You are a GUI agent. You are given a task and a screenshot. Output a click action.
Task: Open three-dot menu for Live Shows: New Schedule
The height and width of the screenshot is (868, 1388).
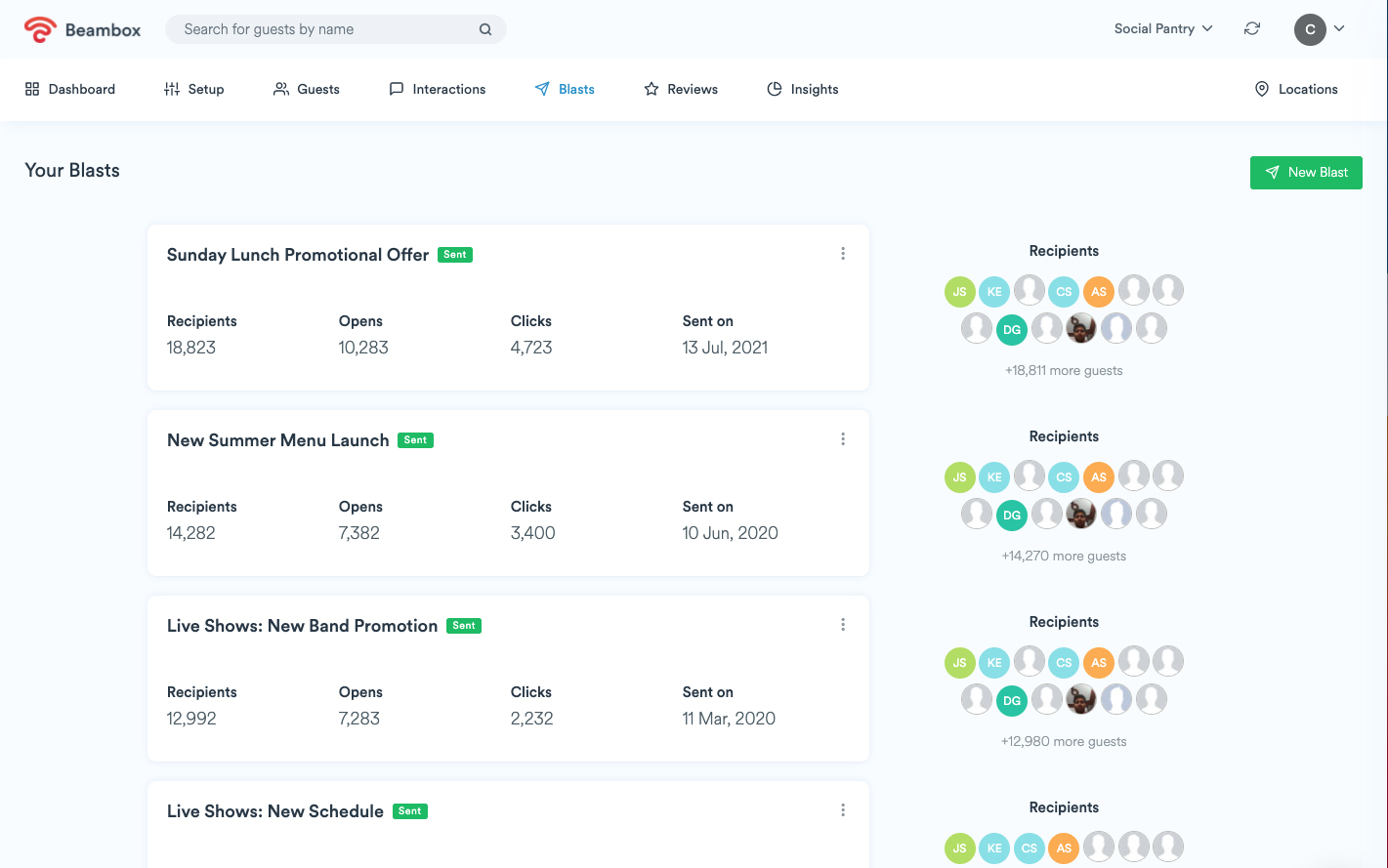point(843,810)
